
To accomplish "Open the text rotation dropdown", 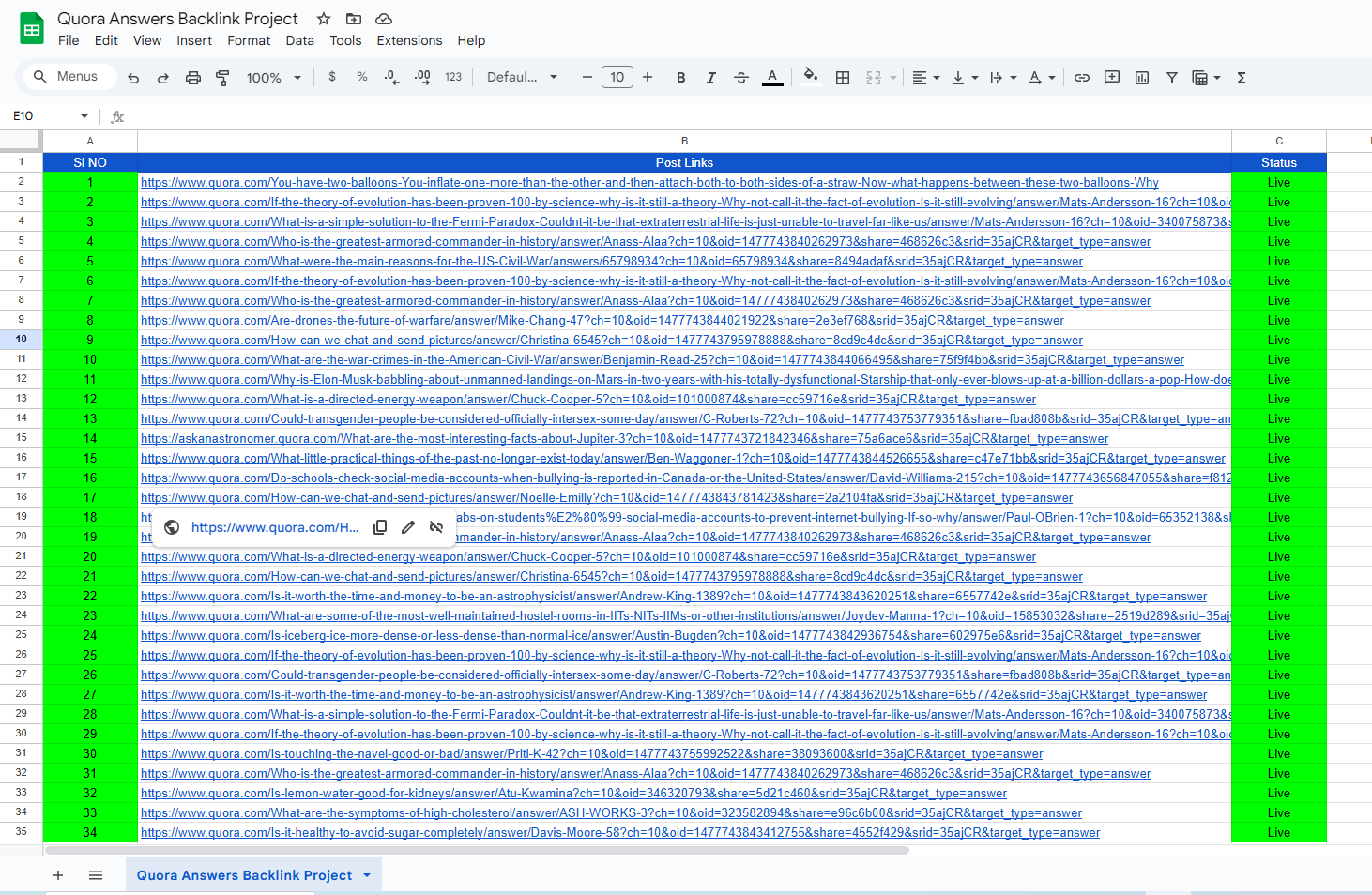I will [1042, 78].
